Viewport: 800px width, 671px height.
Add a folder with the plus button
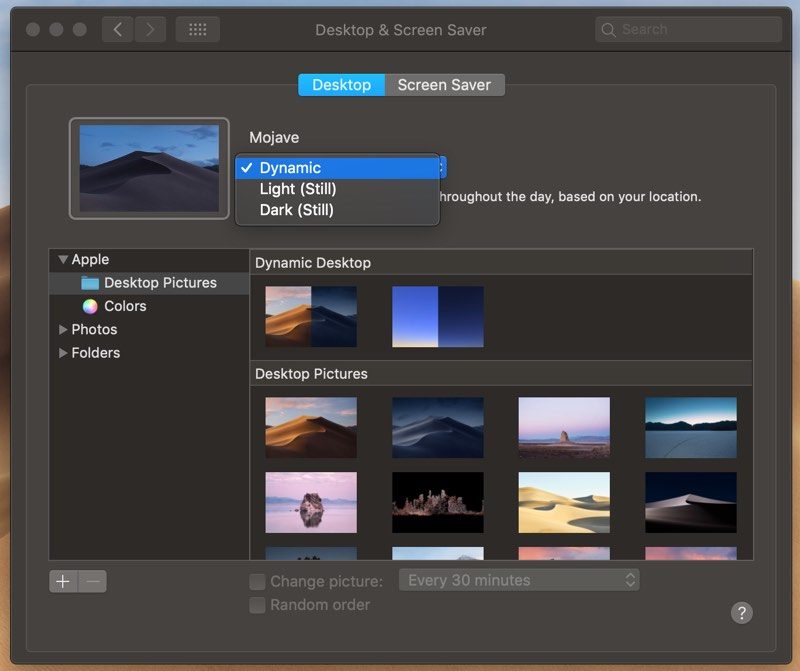[63, 581]
